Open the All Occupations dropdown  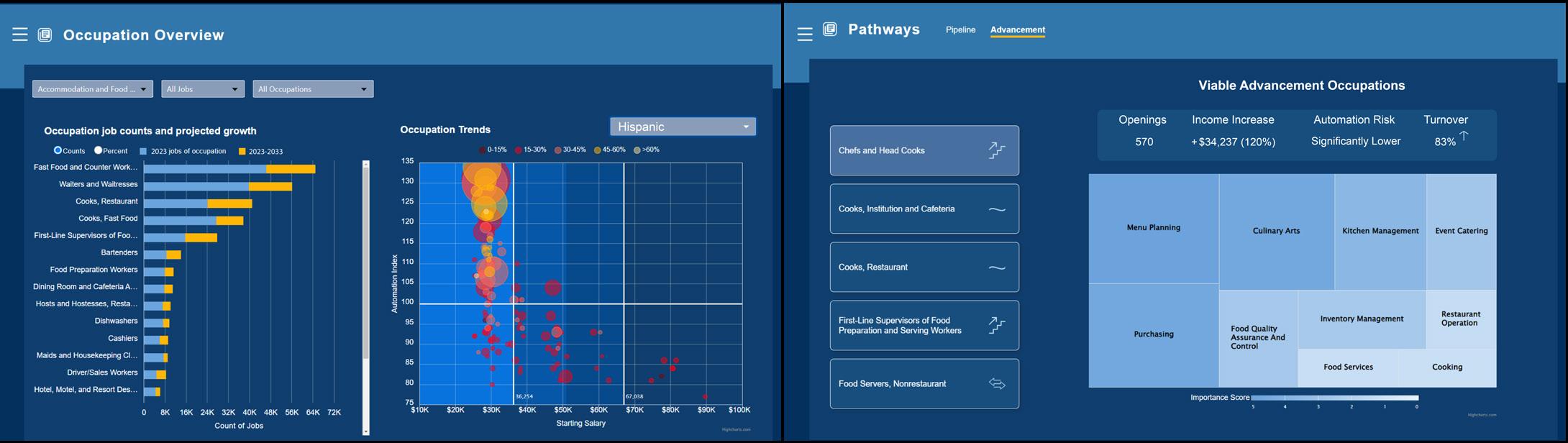click(313, 89)
